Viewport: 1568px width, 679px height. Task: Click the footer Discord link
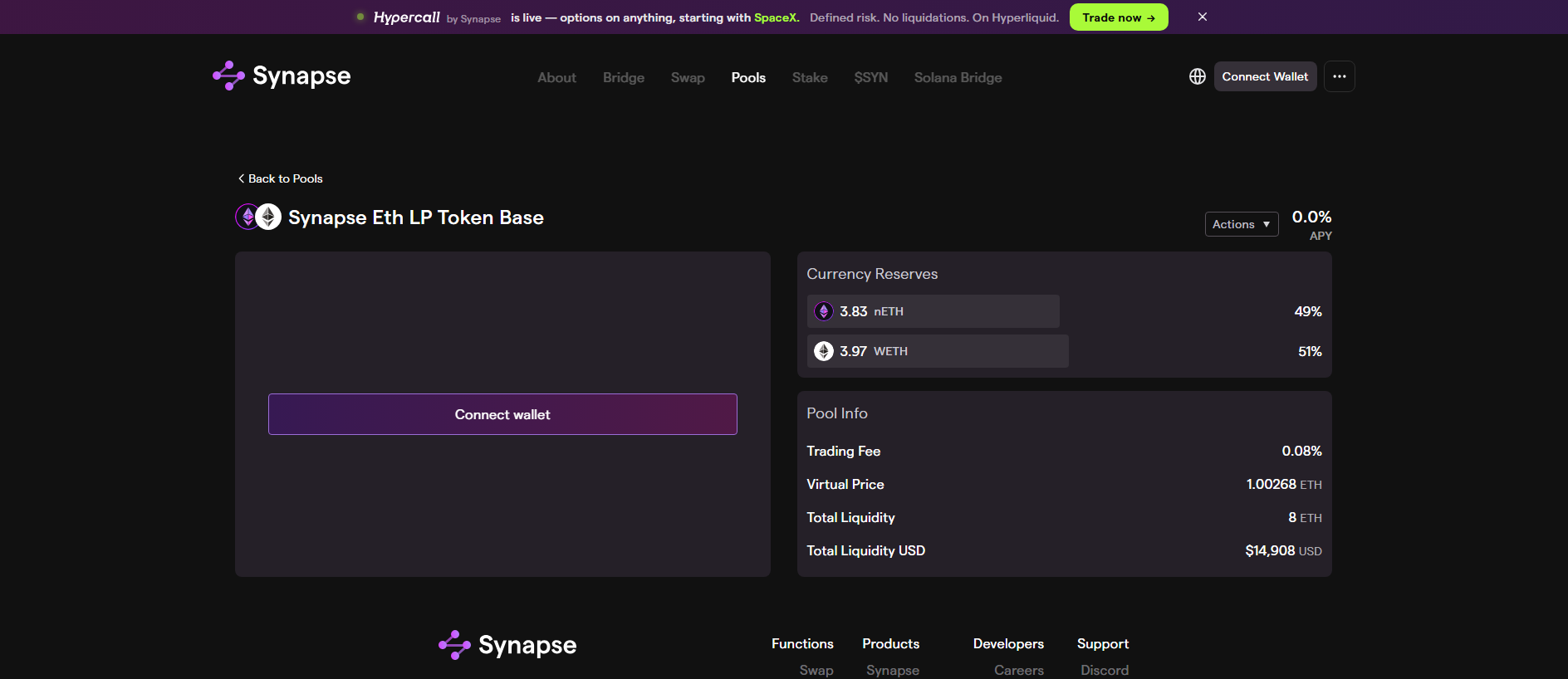[1104, 670]
